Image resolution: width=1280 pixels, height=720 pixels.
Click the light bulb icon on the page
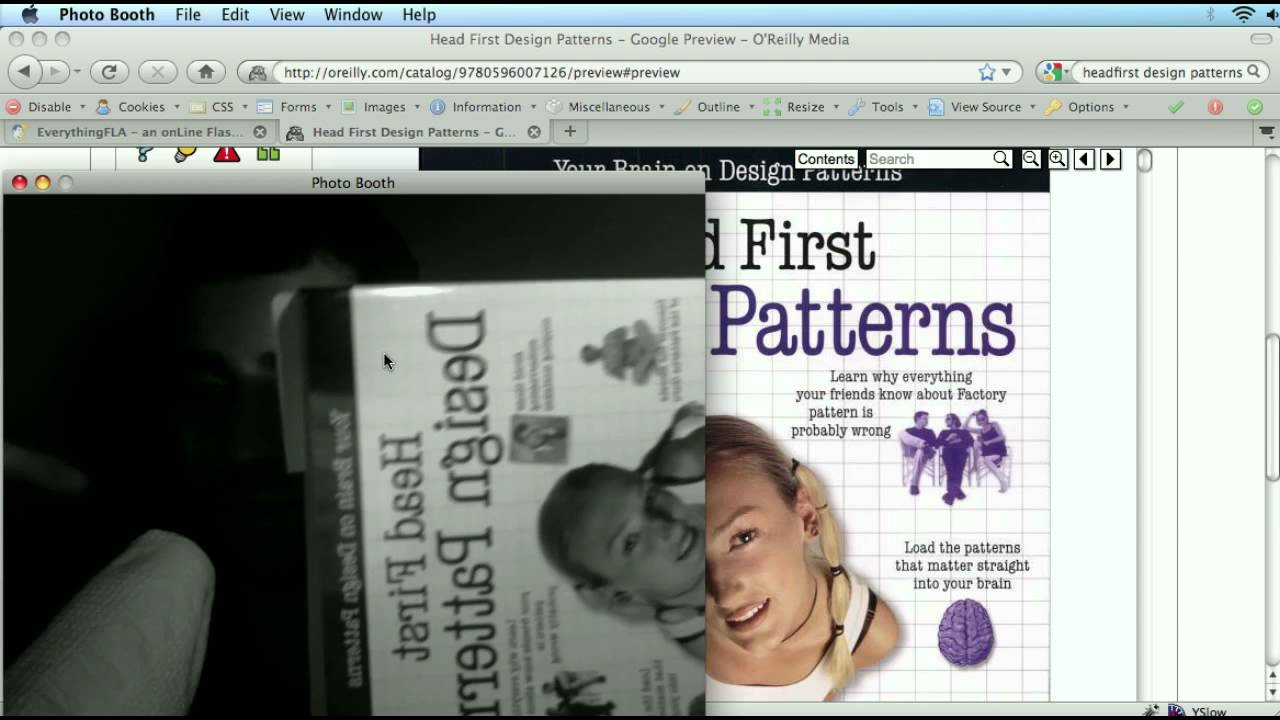[185, 154]
